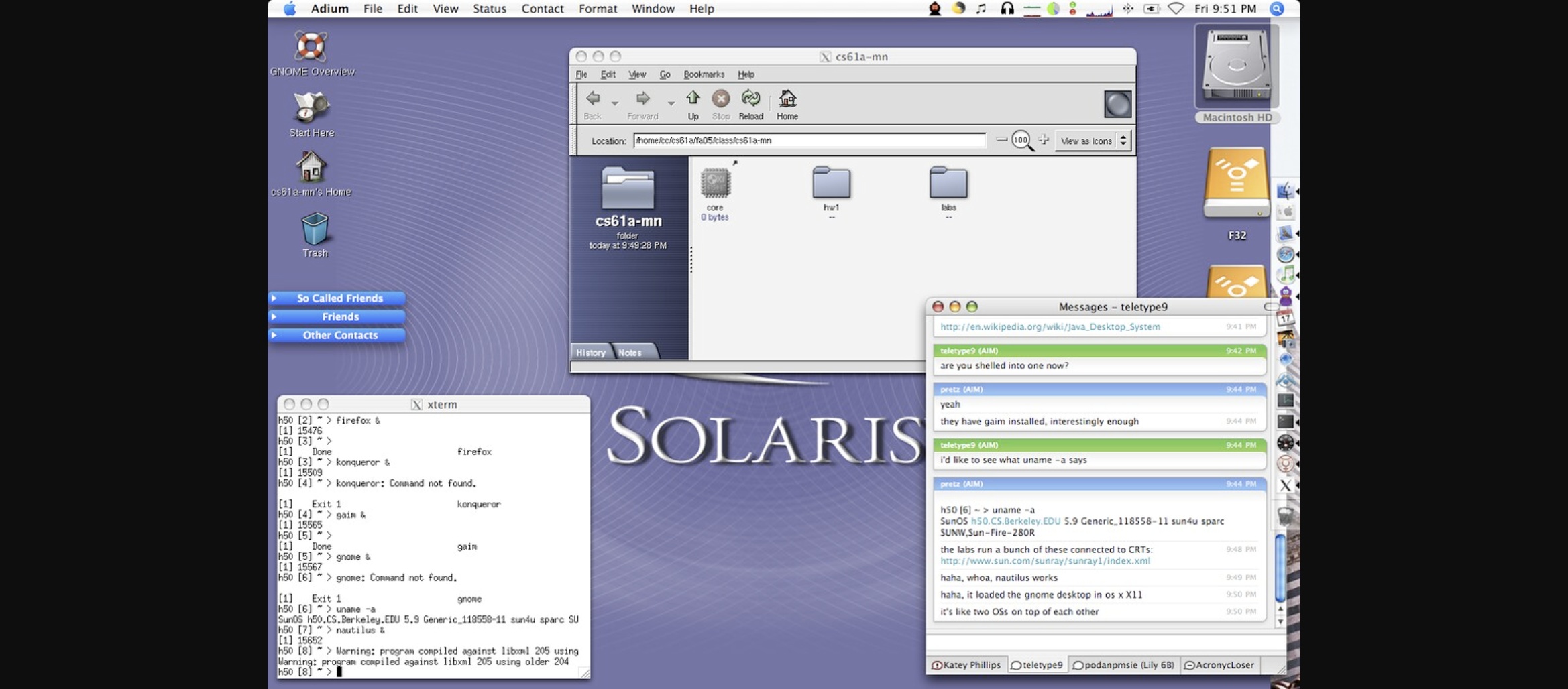
Task: Click the Spotlight search icon in menu bar
Action: point(1277,9)
